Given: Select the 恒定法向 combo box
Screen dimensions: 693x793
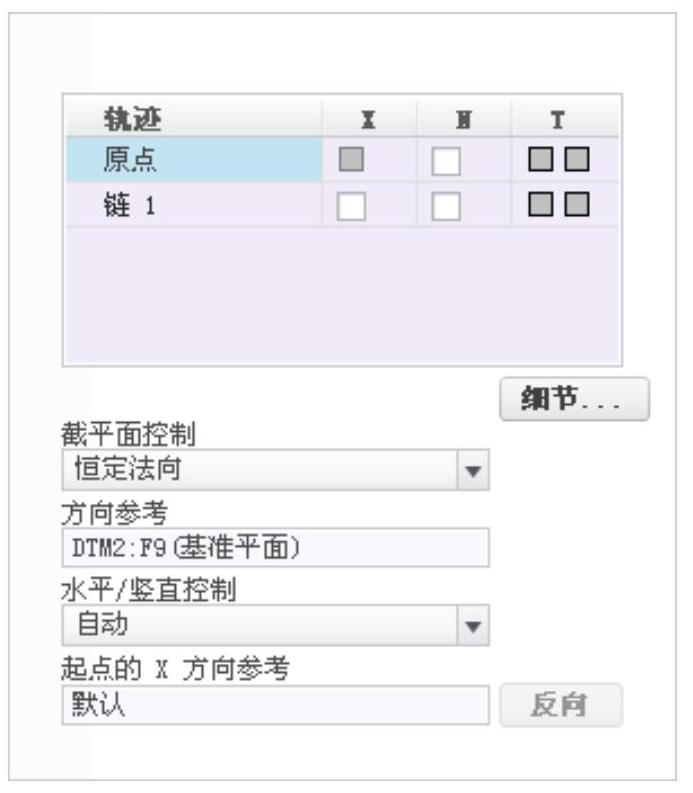Looking at the screenshot, I should point(275,470).
